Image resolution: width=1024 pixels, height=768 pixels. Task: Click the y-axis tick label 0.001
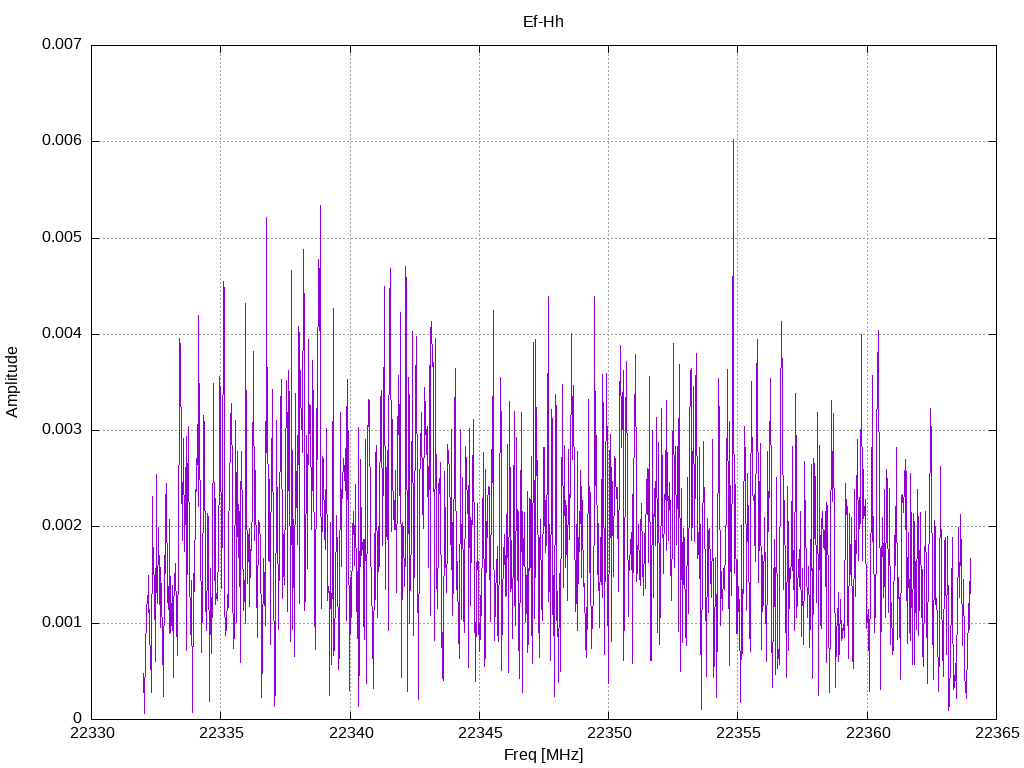(x=62, y=622)
